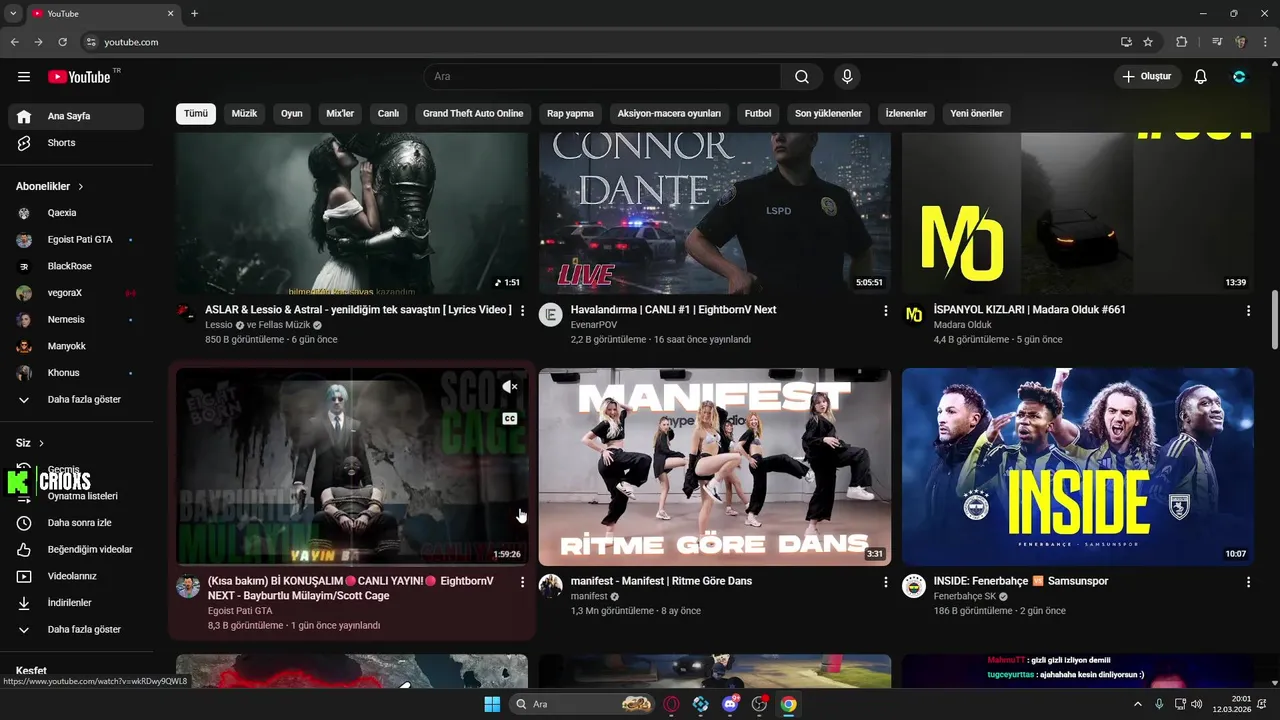
Task: Open Shorts from the sidebar
Action: tap(76, 143)
